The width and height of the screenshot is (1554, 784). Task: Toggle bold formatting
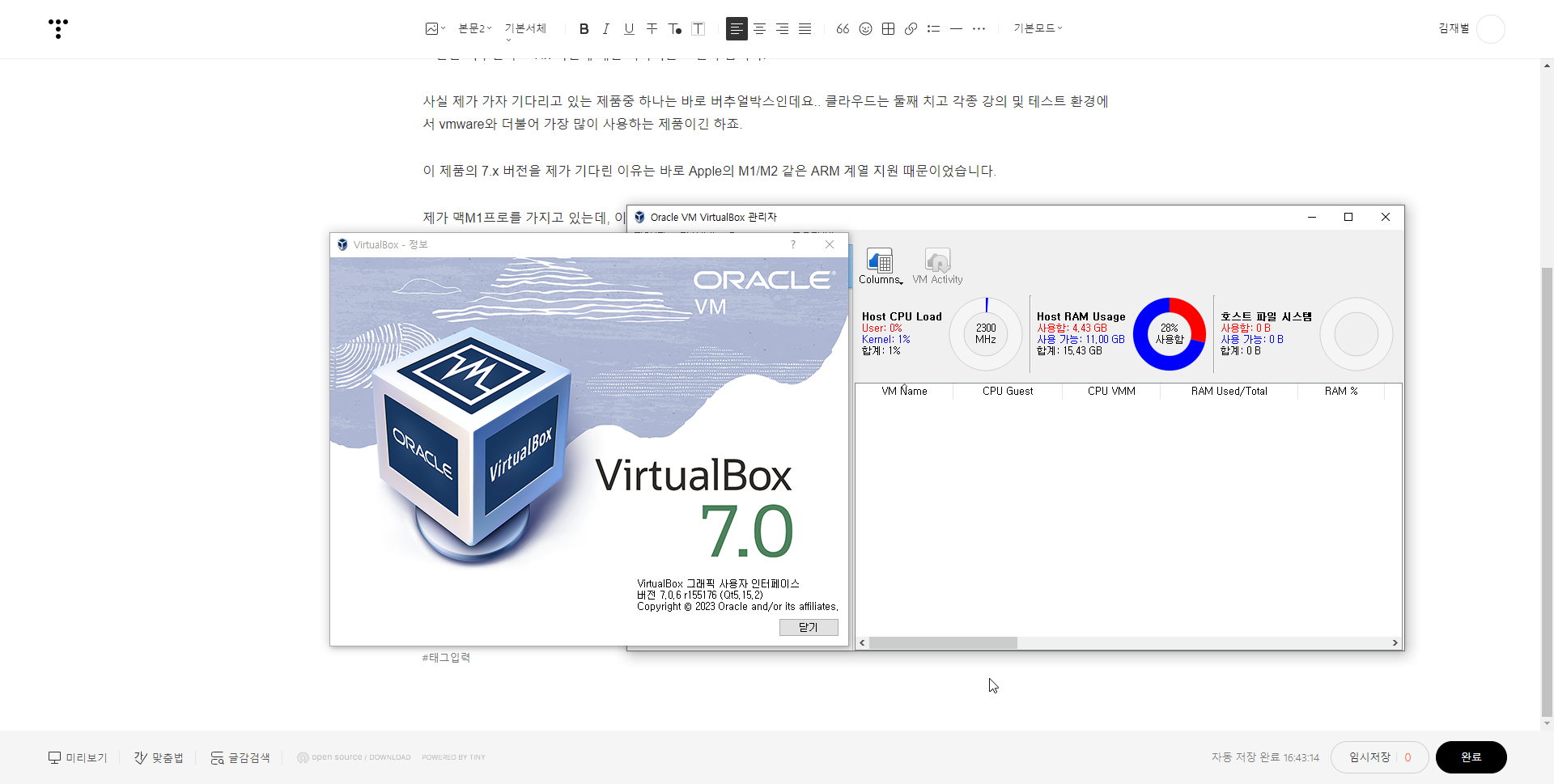coord(584,28)
